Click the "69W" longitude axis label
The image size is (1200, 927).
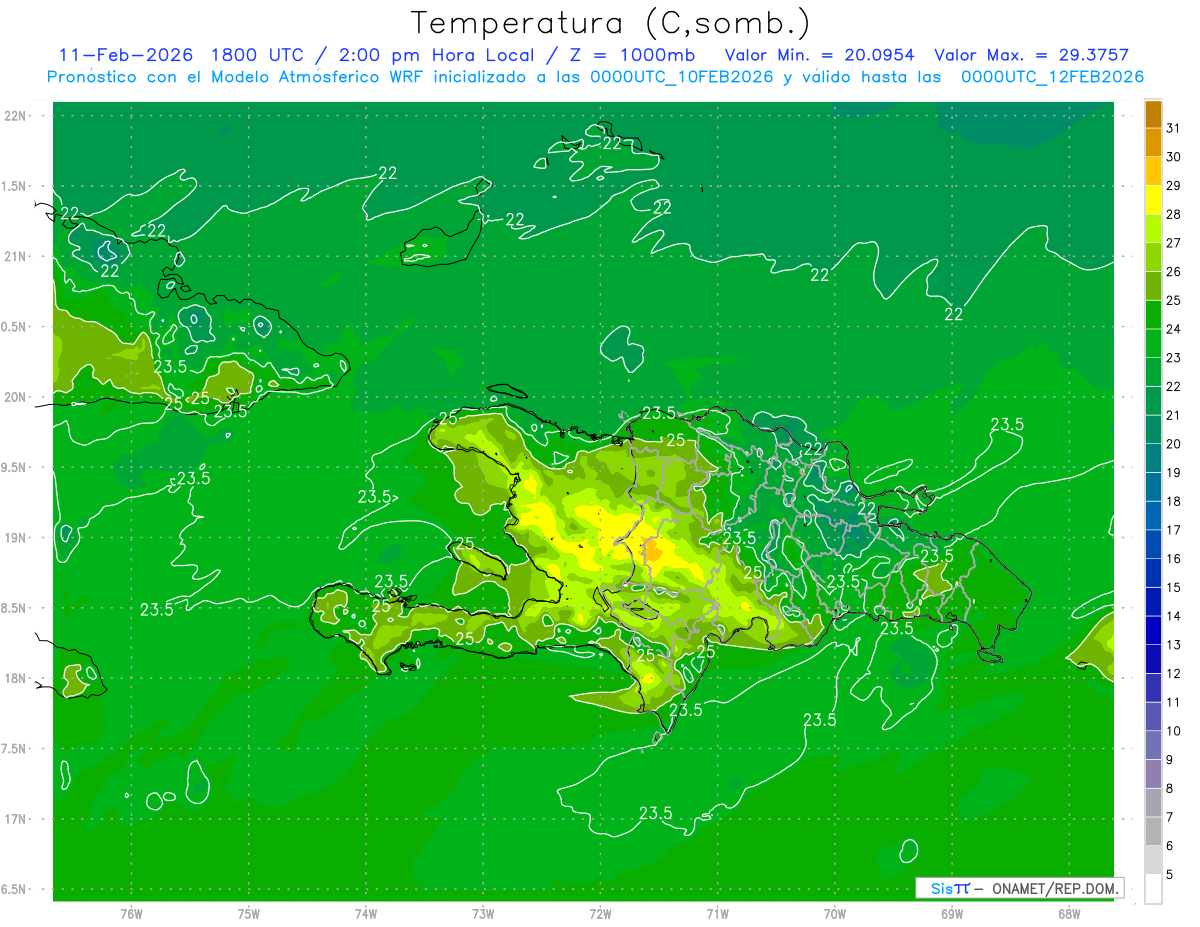951,913
